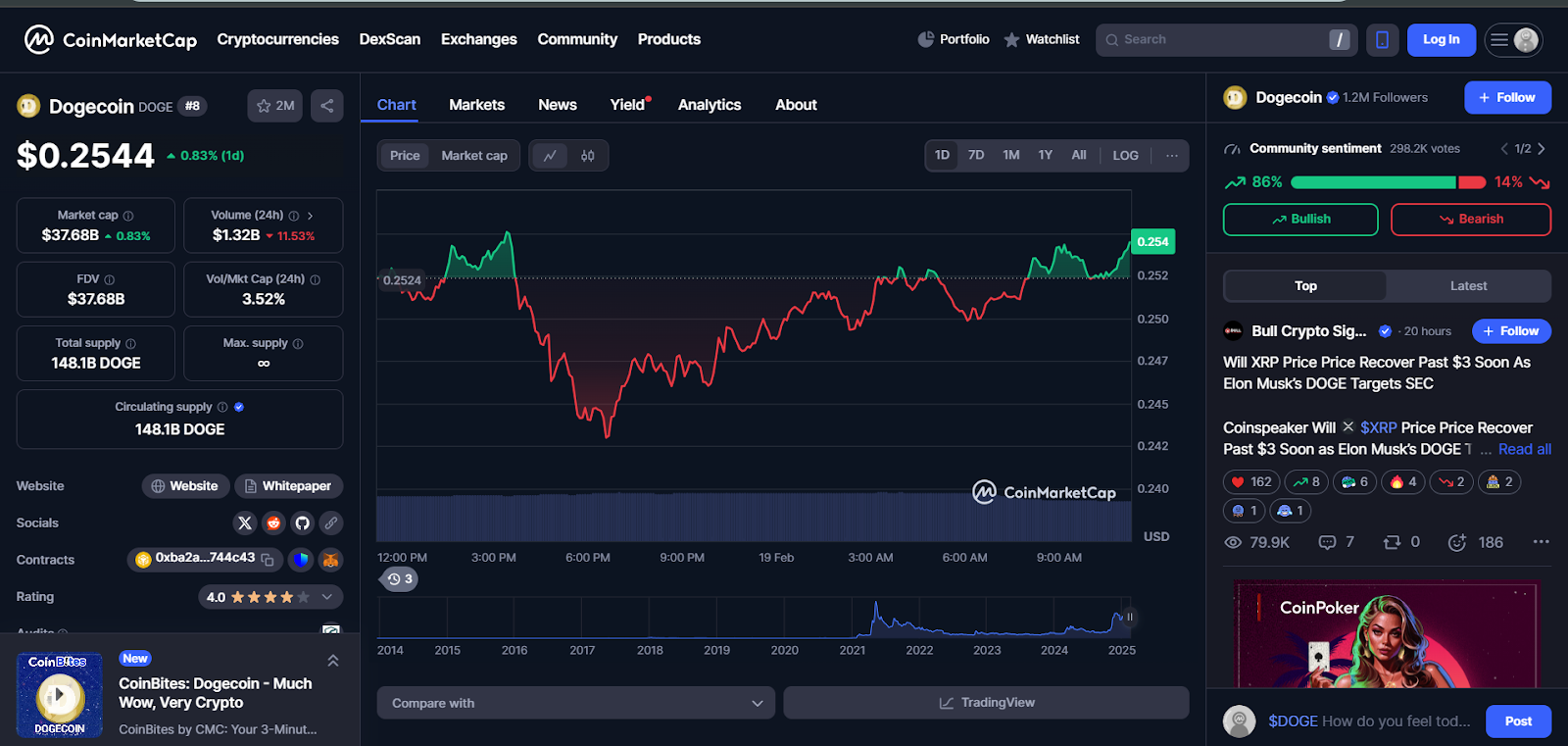Open the Products menu
Image resolution: width=1568 pixels, height=746 pixels.
[669, 39]
